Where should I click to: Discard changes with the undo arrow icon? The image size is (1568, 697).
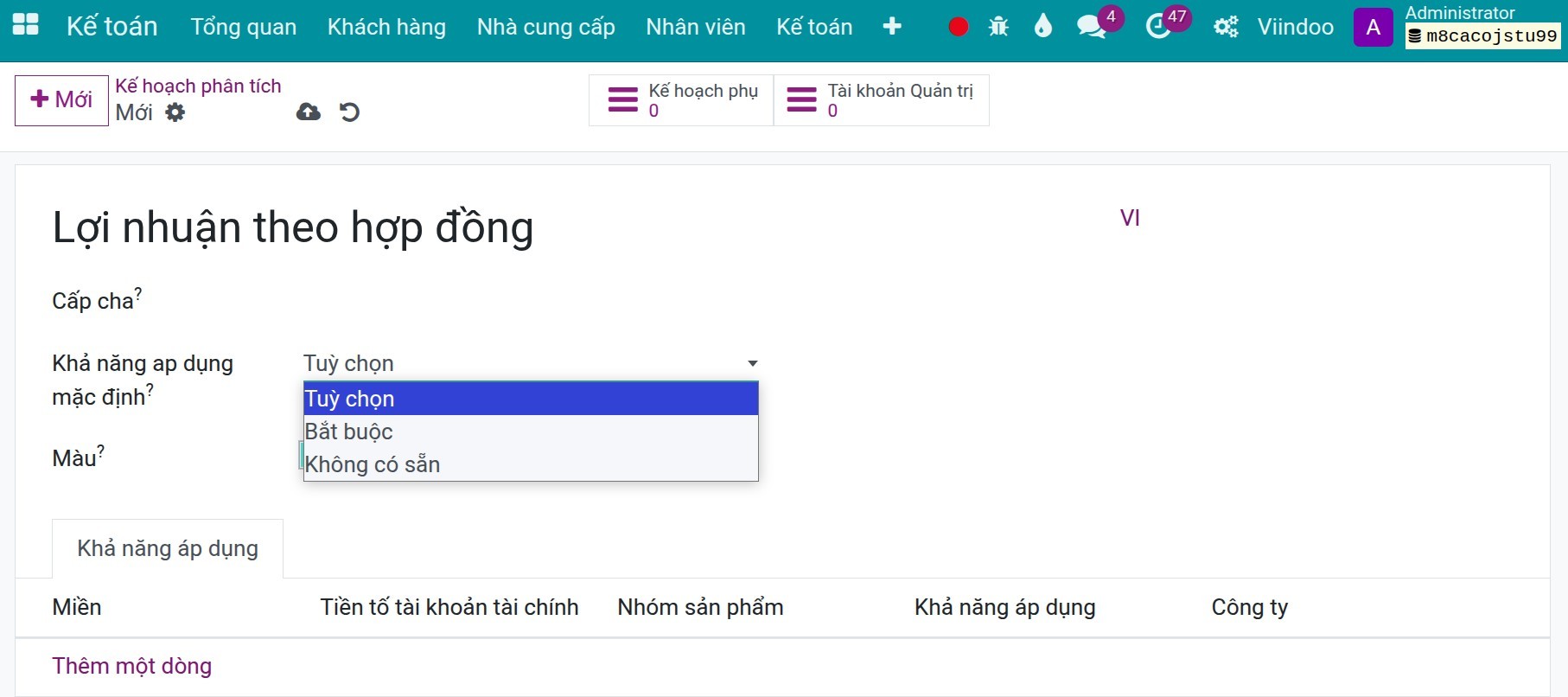[x=349, y=112]
